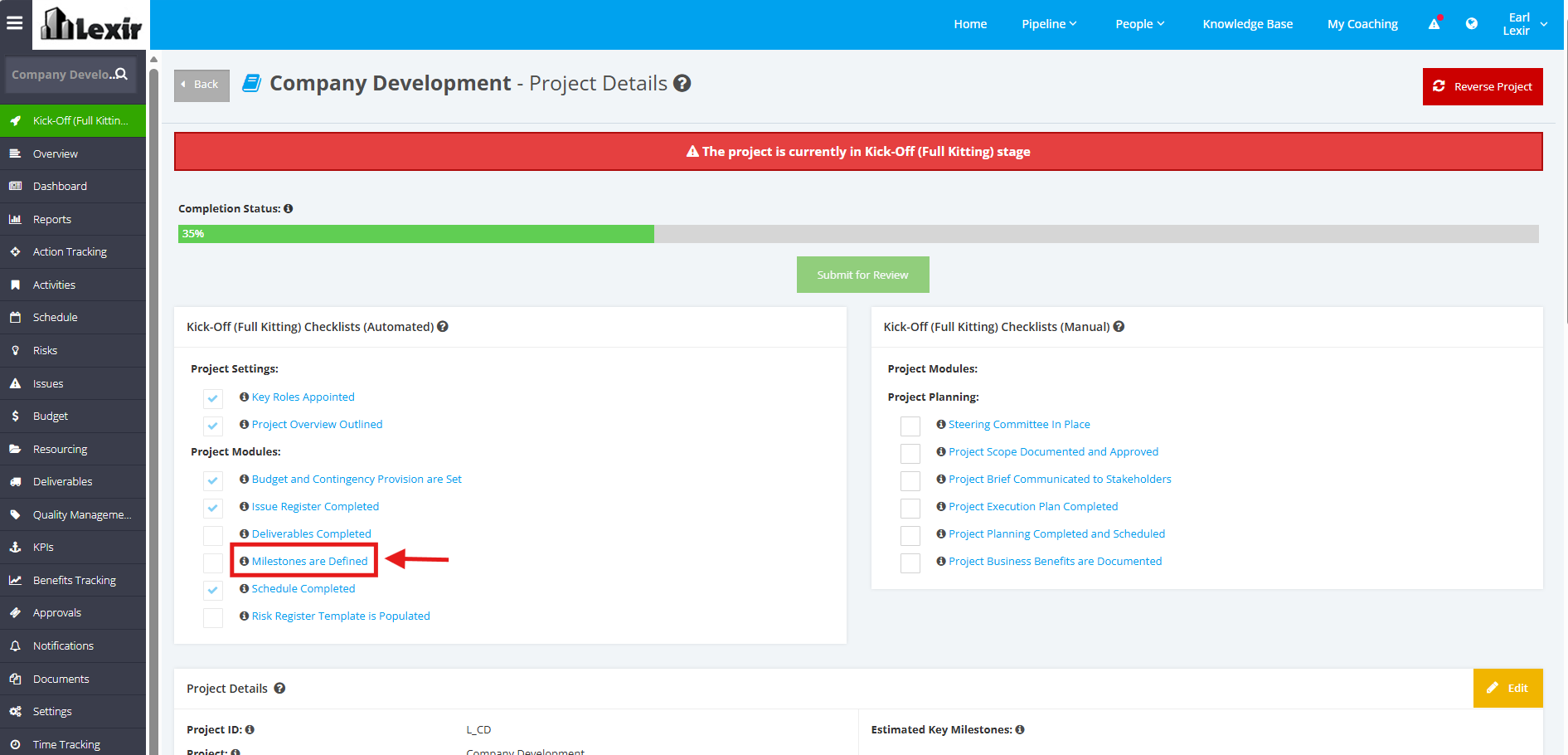Click info icon beside Estimated Key Milestones
1568x755 pixels.
tap(1020, 729)
